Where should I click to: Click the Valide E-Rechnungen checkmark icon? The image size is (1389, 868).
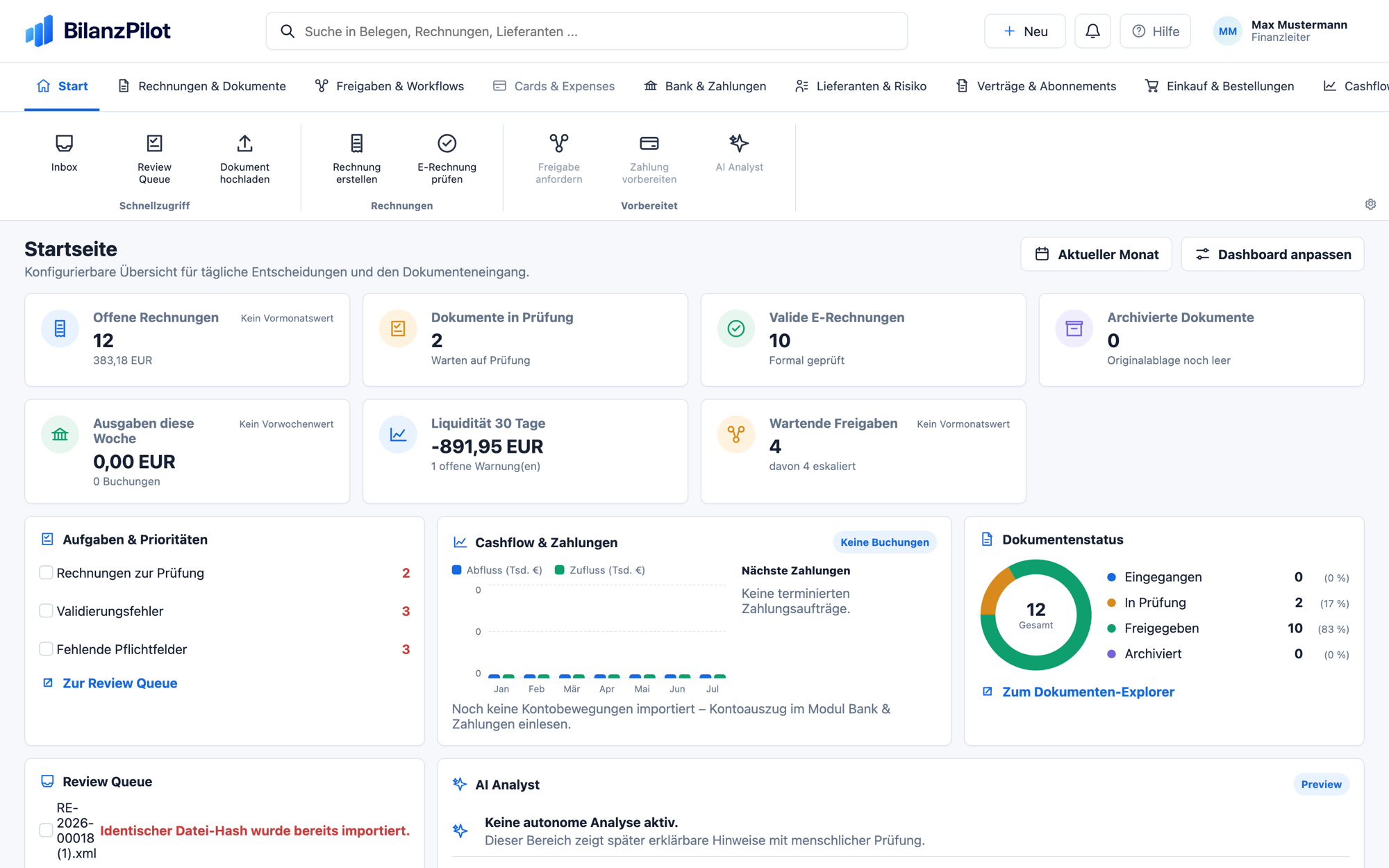(736, 328)
